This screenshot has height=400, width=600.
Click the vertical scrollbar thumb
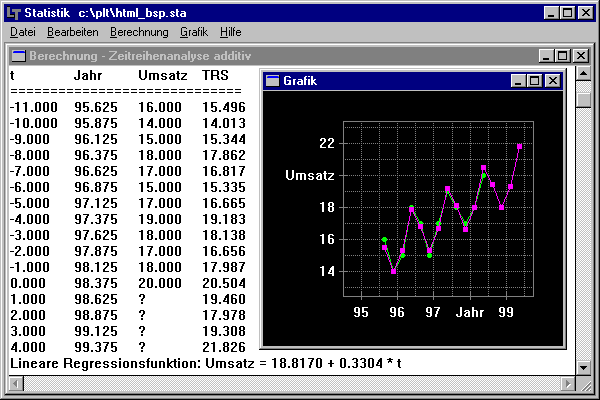pyautogui.click(x=585, y=97)
